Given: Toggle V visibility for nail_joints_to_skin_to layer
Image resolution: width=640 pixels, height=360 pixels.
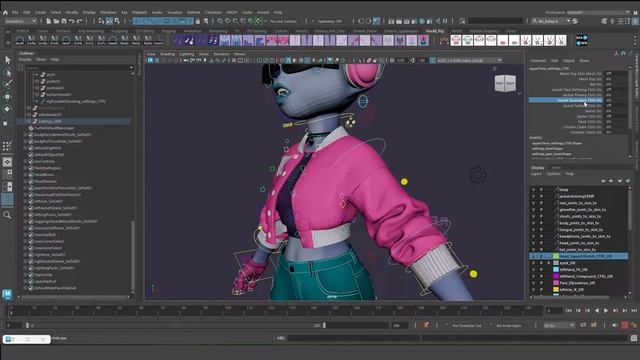Looking at the screenshot, I should [x=533, y=203].
